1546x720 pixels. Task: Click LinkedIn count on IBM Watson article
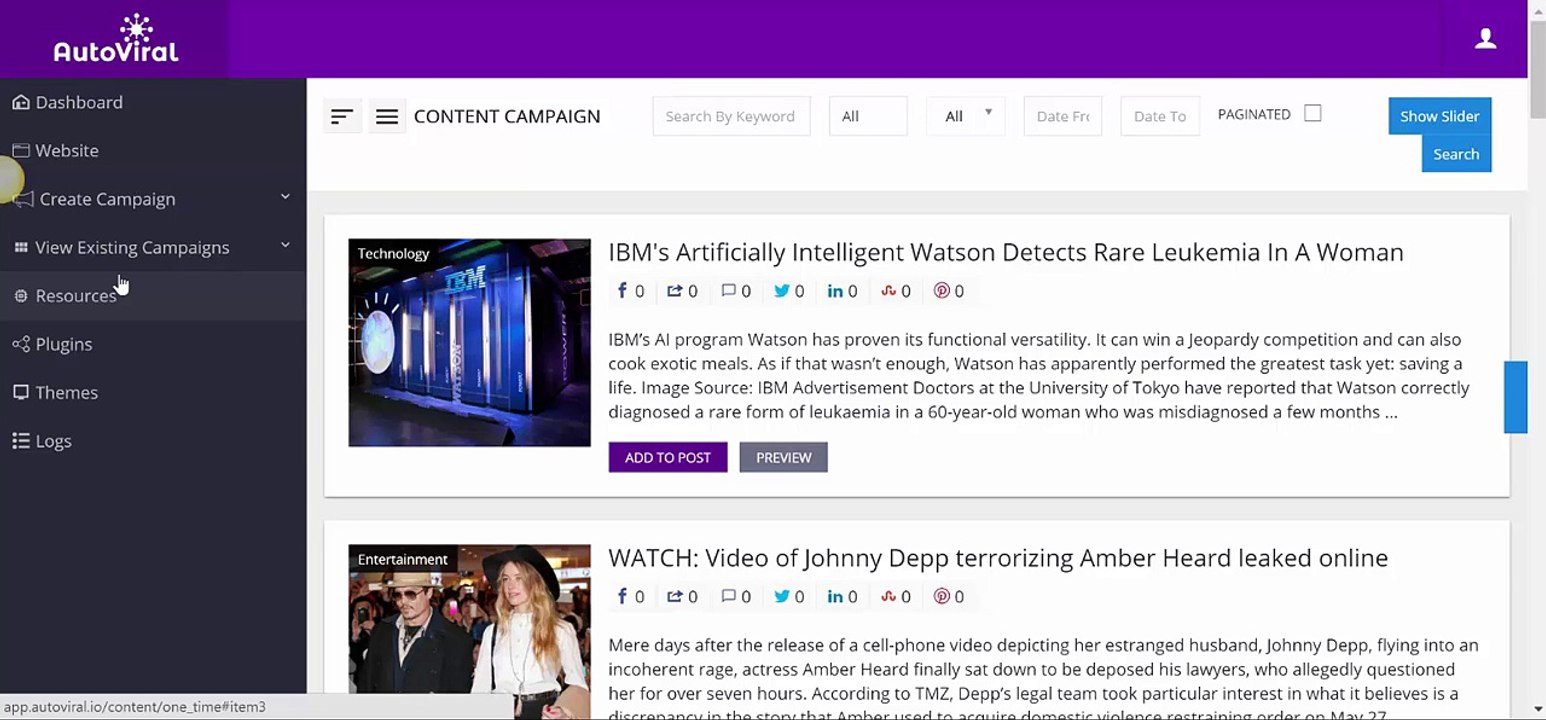[843, 291]
